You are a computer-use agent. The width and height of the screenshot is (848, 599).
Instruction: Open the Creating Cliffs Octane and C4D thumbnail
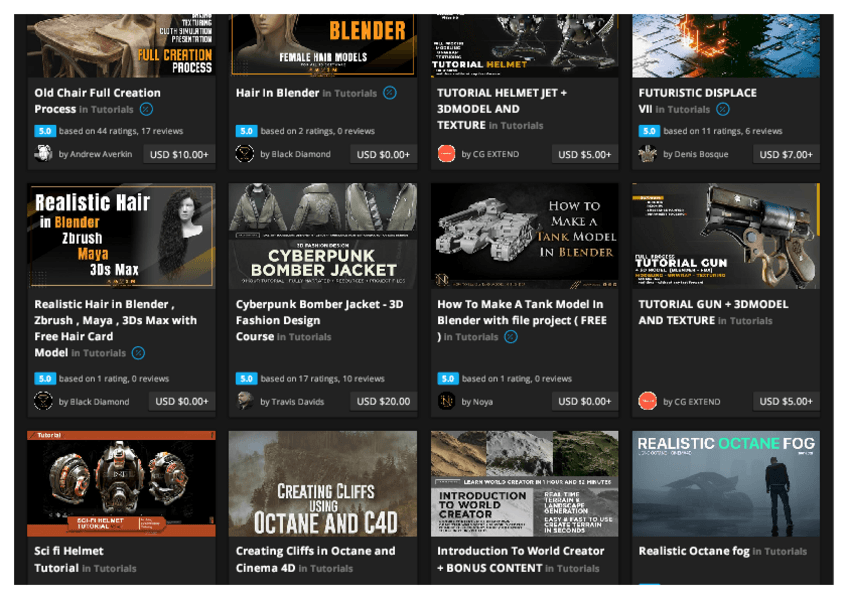[x=323, y=483]
